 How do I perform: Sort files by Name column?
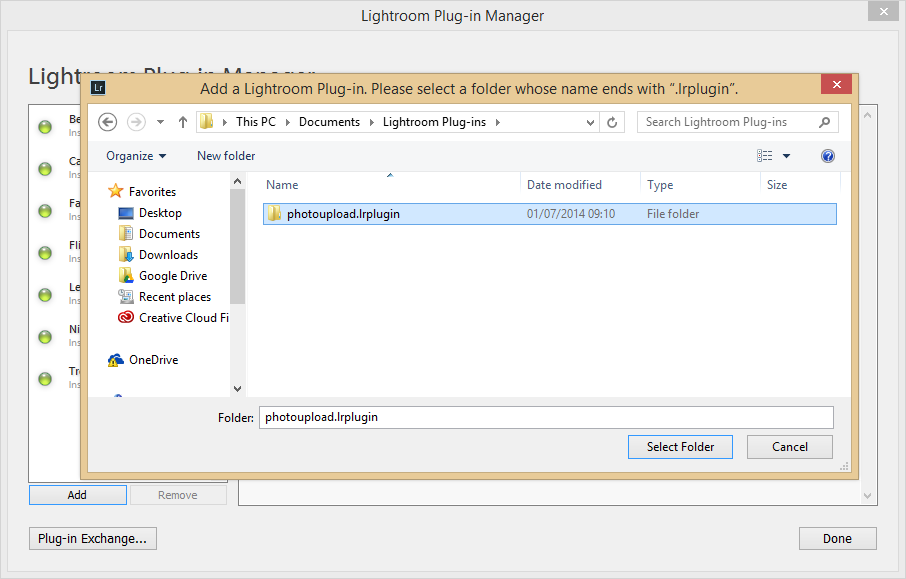pos(283,185)
